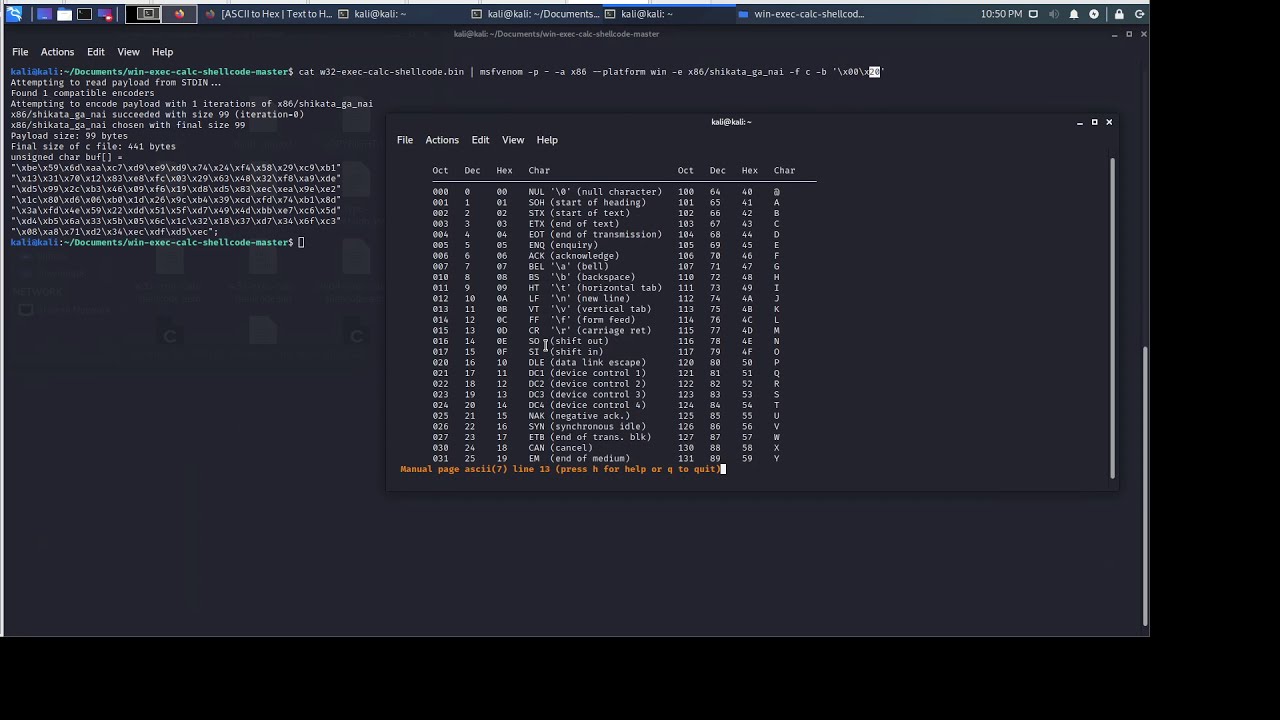Minimize the background shellcode terminal window
The width and height of the screenshot is (1280, 720).
point(1115,34)
